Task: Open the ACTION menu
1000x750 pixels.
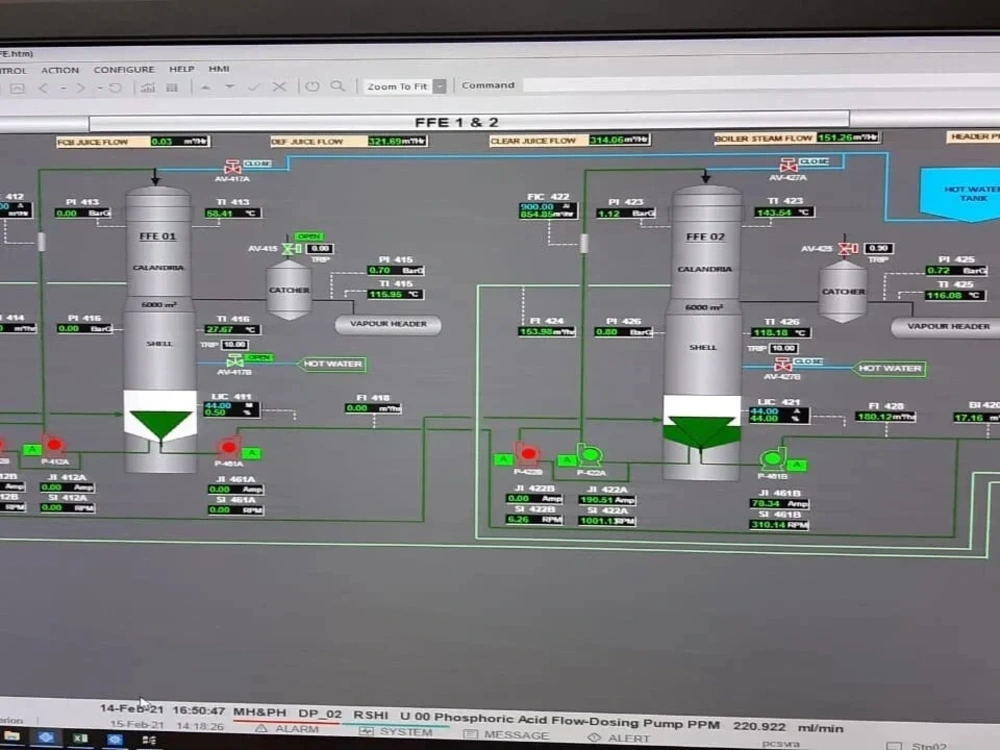Action: pos(60,70)
